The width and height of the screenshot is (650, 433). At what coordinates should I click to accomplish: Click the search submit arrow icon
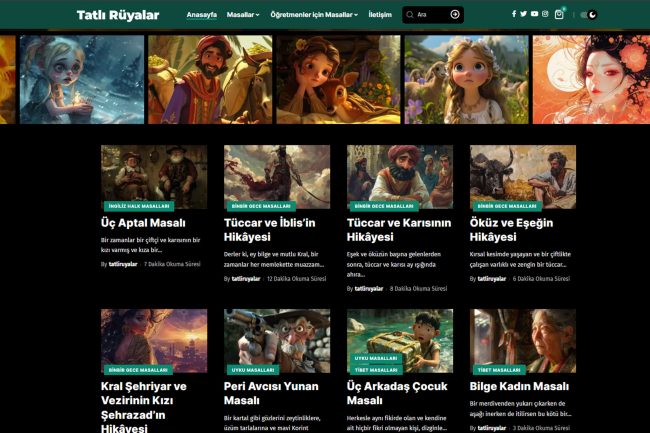(x=455, y=15)
